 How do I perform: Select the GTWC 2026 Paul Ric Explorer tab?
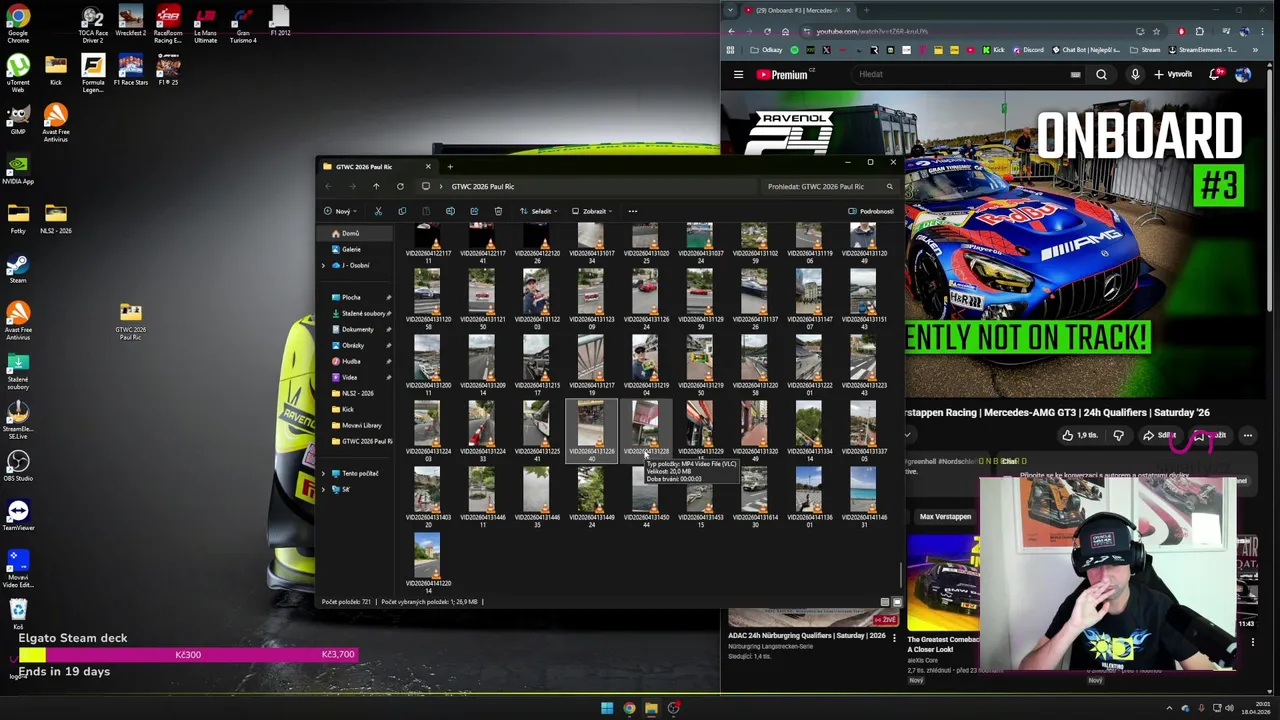click(377, 167)
